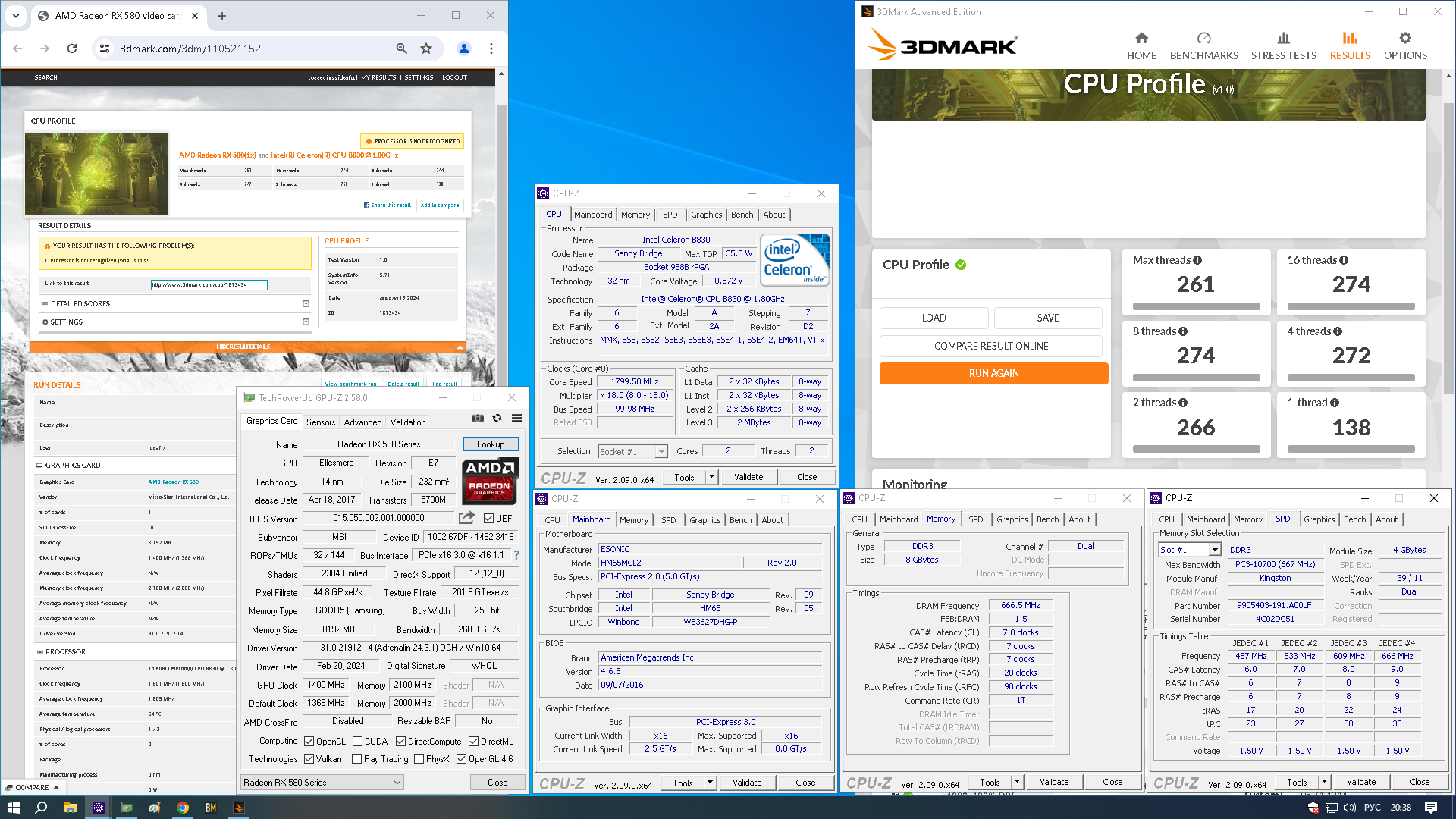
Task: Switch to Chrome from the taskbar
Action: point(183,808)
